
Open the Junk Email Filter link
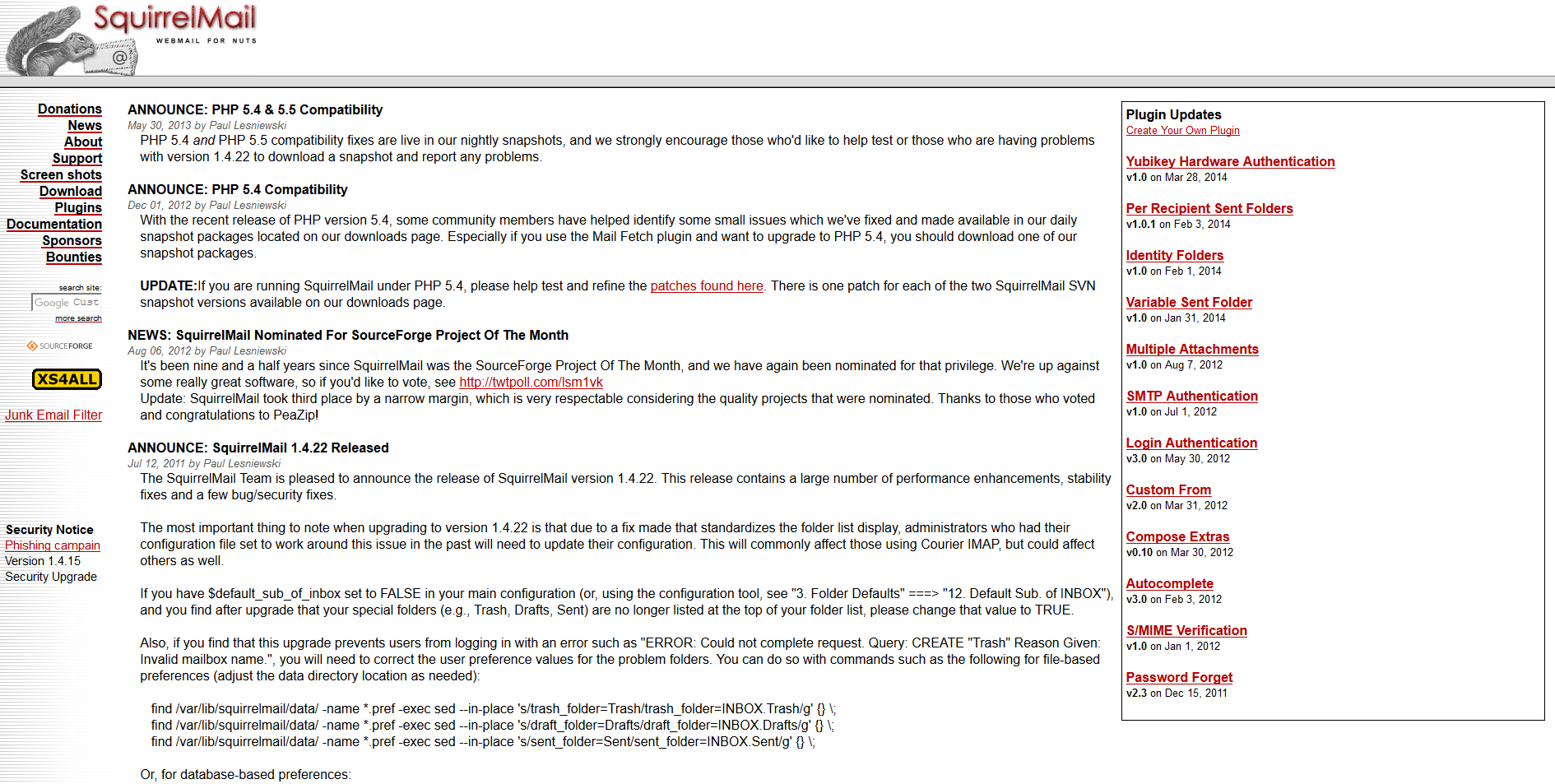[53, 415]
